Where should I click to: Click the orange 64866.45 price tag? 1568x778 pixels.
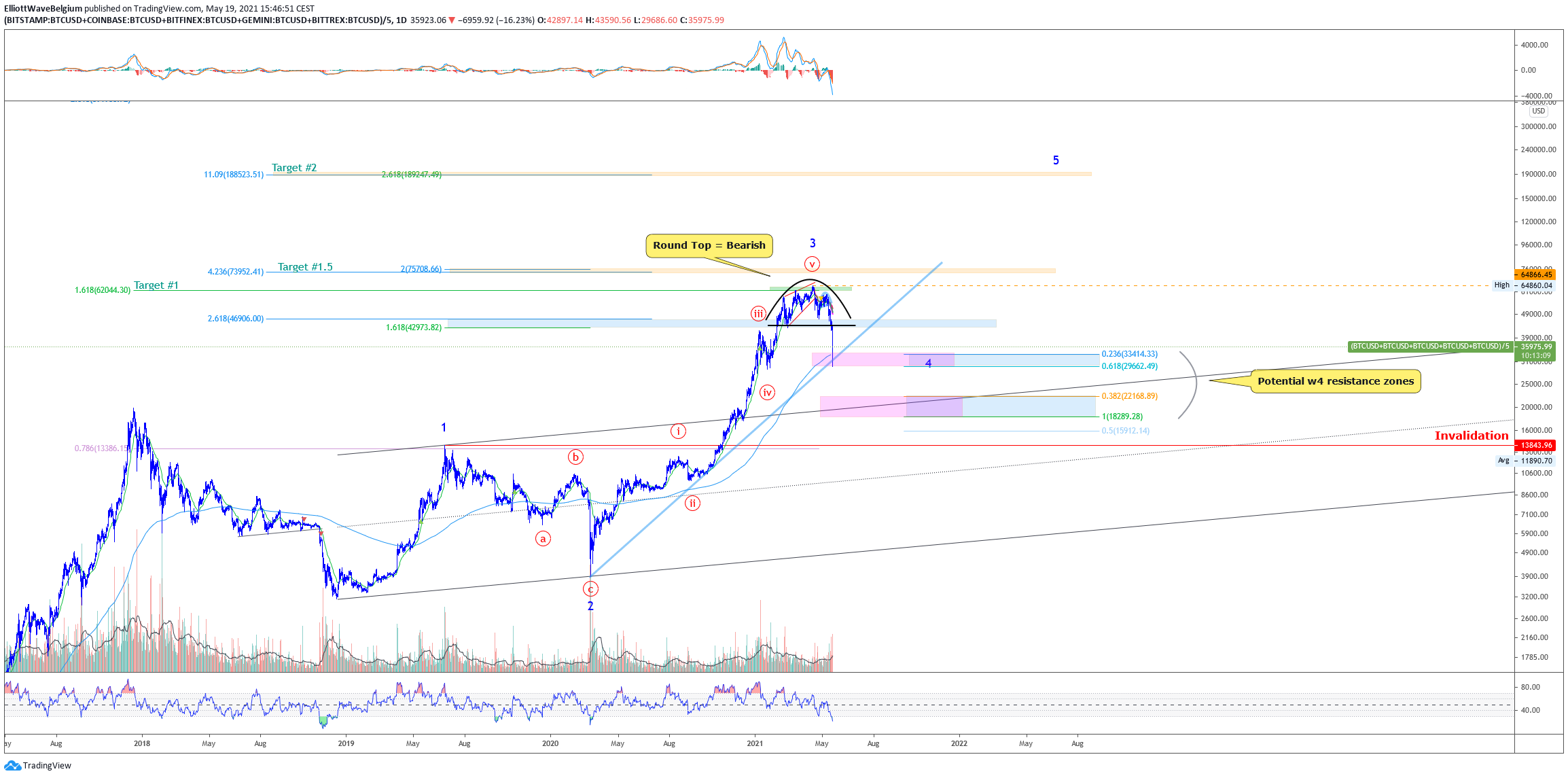point(1536,275)
